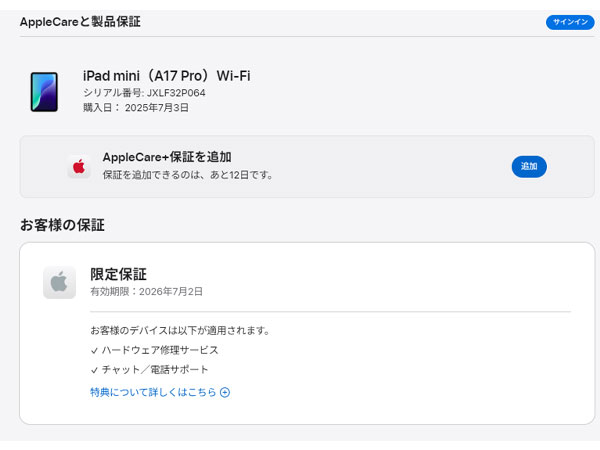Open the 特典について詳しくはこちら link
This screenshot has height=450, width=600.
click(153, 392)
